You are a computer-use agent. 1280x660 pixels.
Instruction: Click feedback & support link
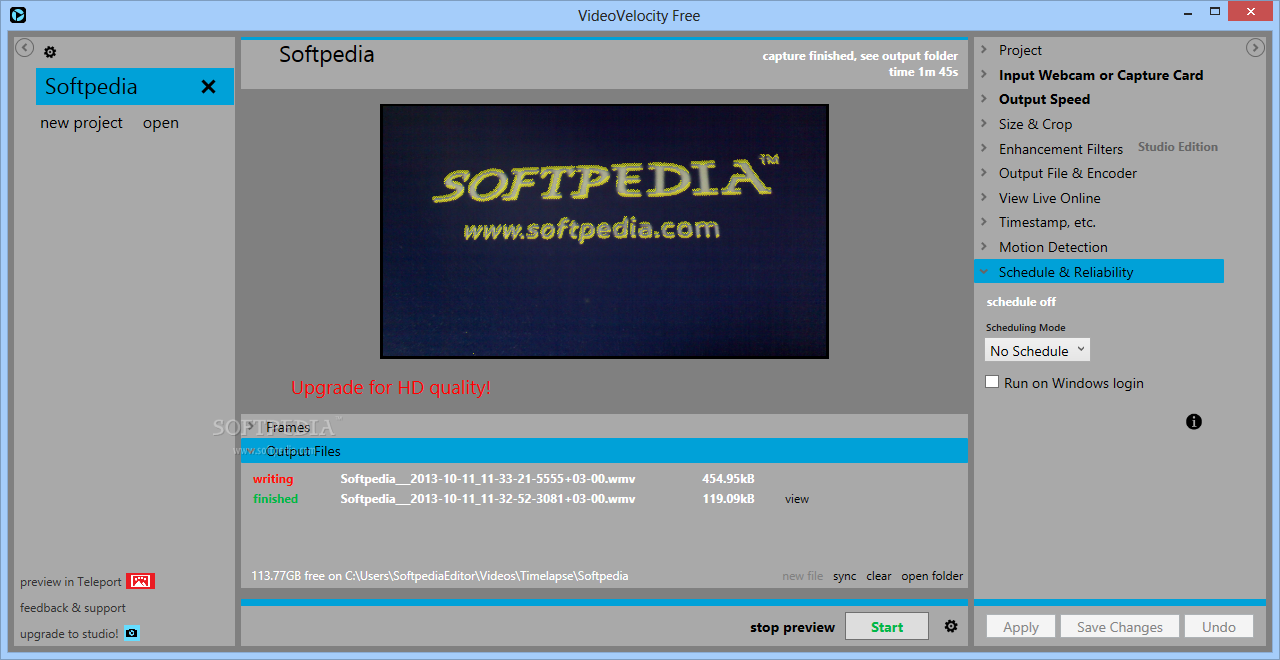[x=73, y=608]
